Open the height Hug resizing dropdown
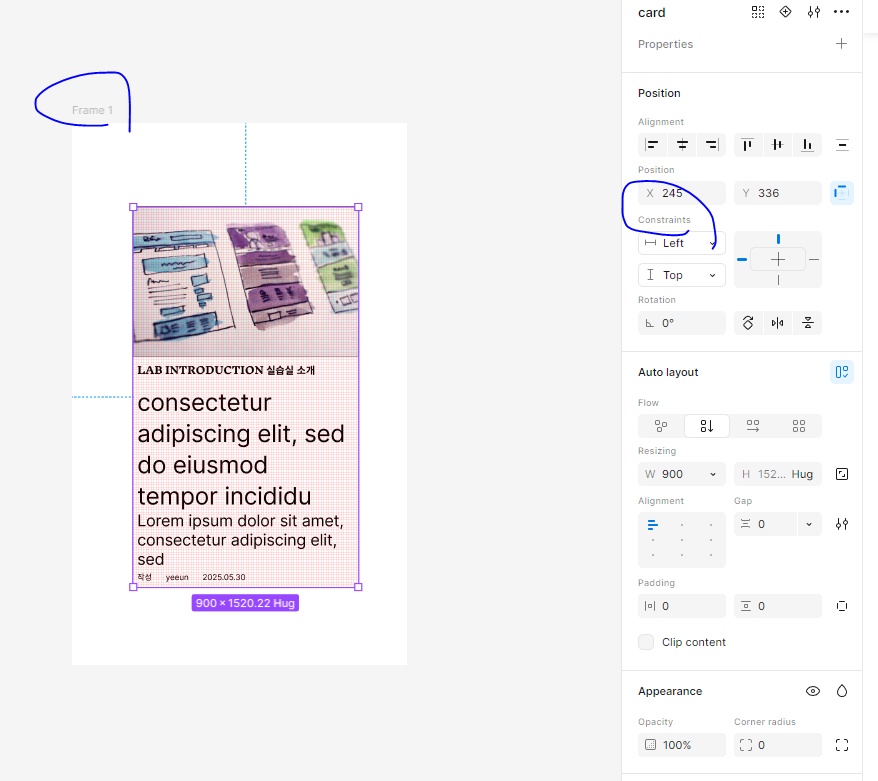 tap(802, 474)
